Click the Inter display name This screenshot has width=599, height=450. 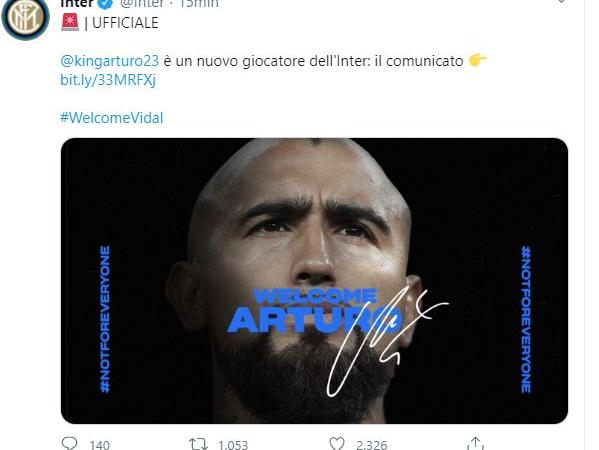(x=77, y=3)
